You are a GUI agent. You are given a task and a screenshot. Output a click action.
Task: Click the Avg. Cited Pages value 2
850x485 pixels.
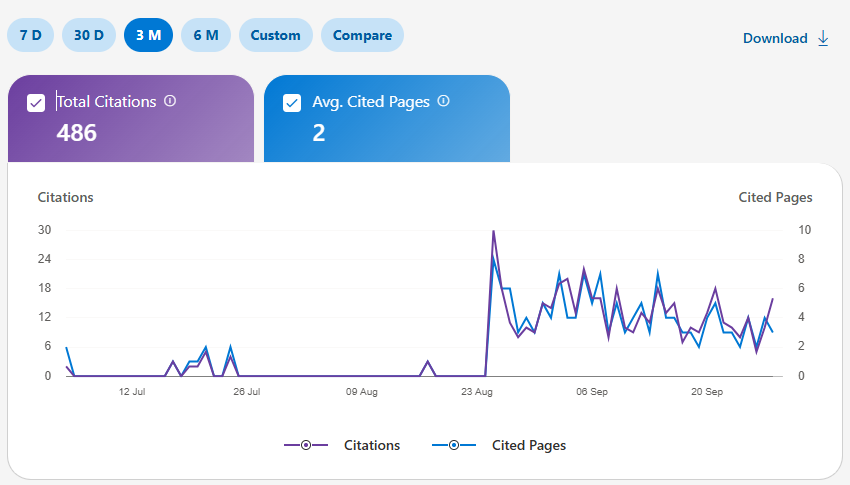pos(319,133)
